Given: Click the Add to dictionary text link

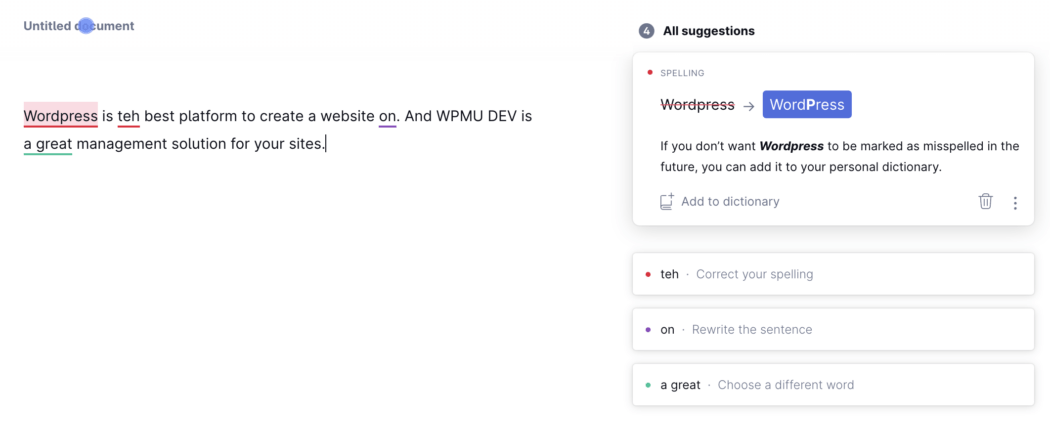Looking at the screenshot, I should 730,202.
